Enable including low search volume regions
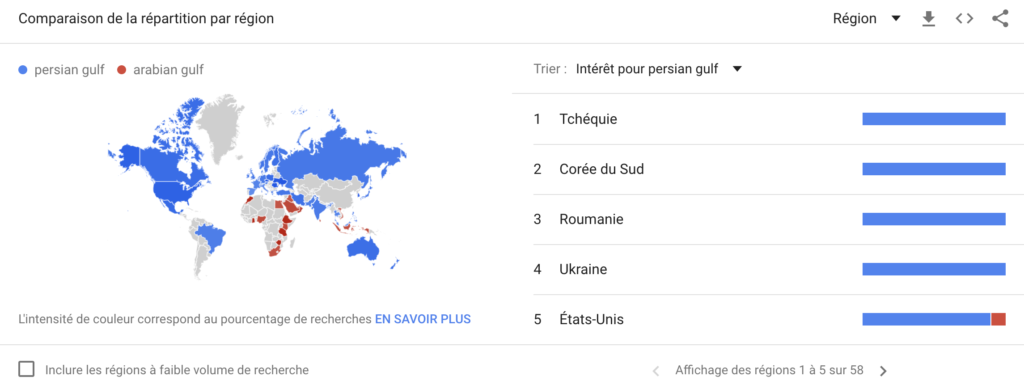The width and height of the screenshot is (1024, 389). click(27, 369)
